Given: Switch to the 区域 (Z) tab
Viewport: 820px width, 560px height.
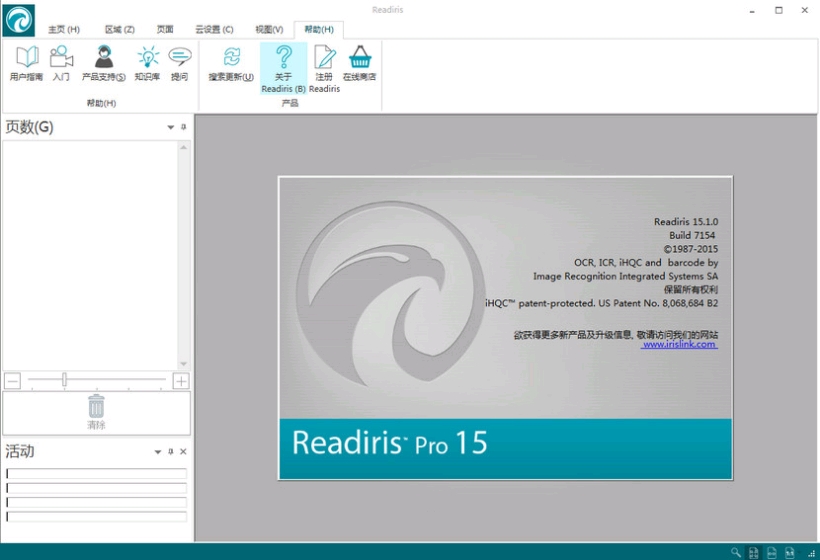Looking at the screenshot, I should (120, 29).
